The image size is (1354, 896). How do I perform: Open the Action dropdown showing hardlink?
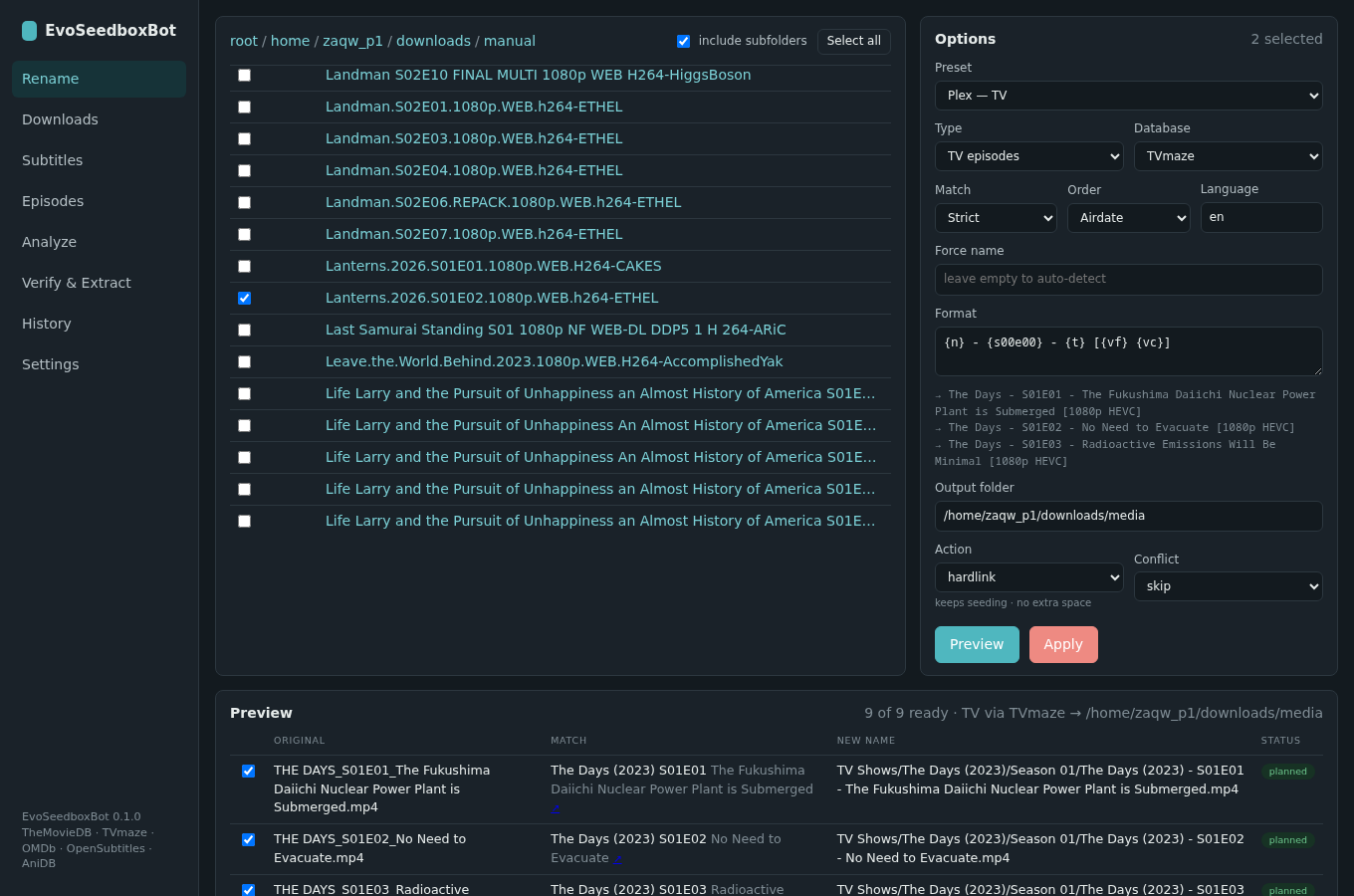point(1028,577)
